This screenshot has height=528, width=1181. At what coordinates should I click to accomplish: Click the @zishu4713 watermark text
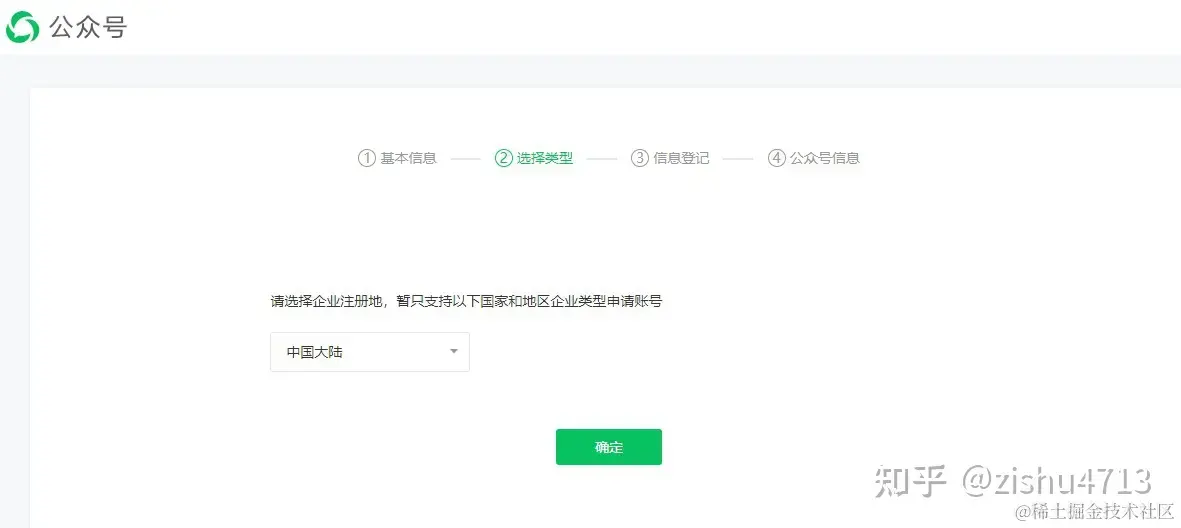click(1057, 481)
